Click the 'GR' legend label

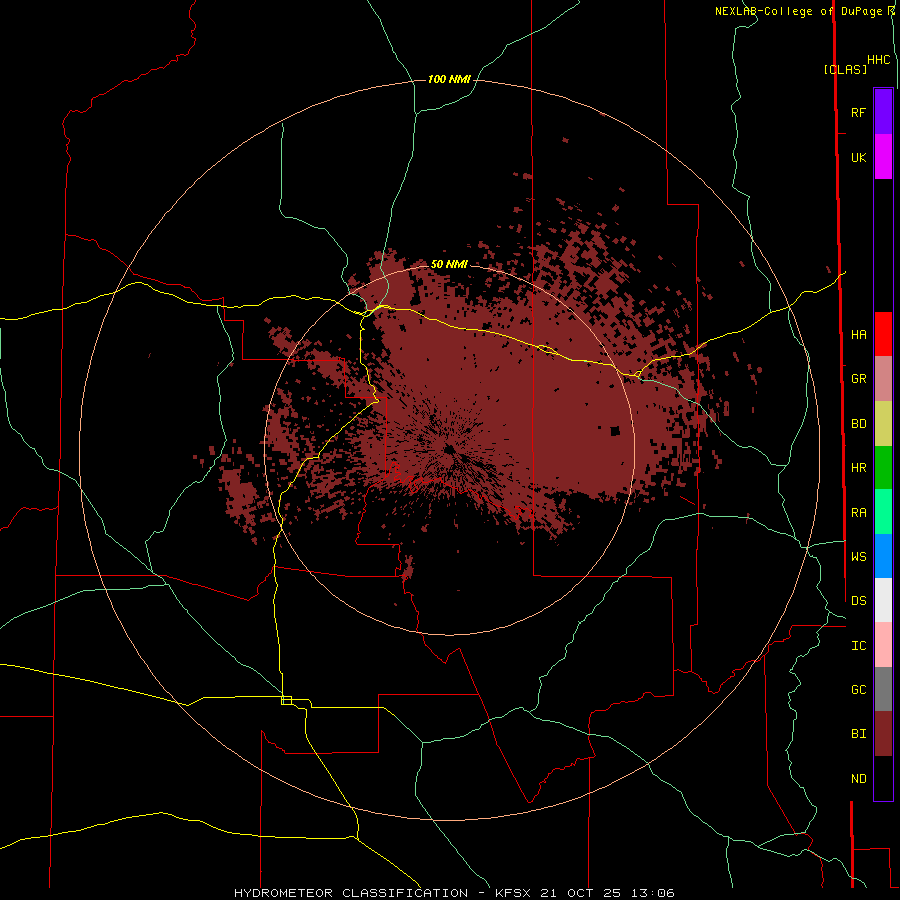click(x=858, y=379)
